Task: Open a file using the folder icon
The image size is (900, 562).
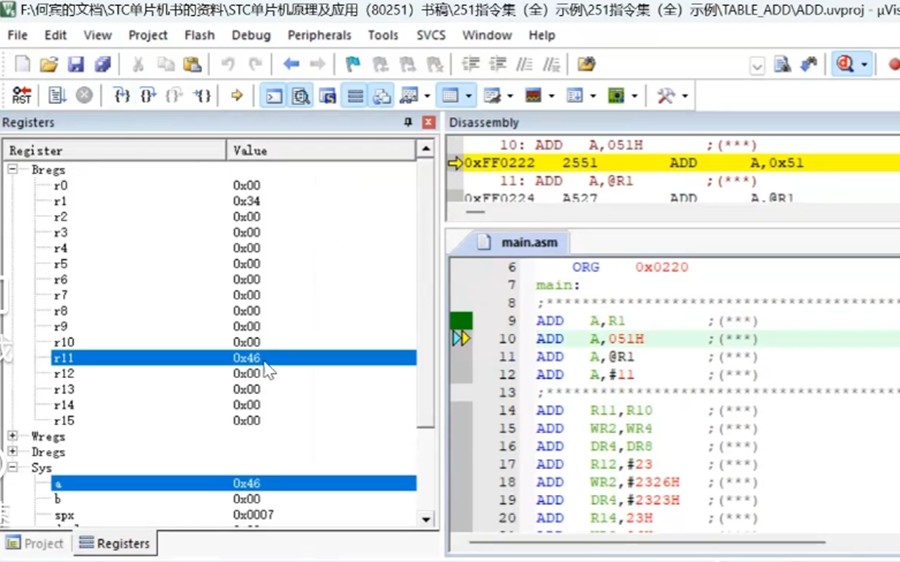Action: coord(49,64)
